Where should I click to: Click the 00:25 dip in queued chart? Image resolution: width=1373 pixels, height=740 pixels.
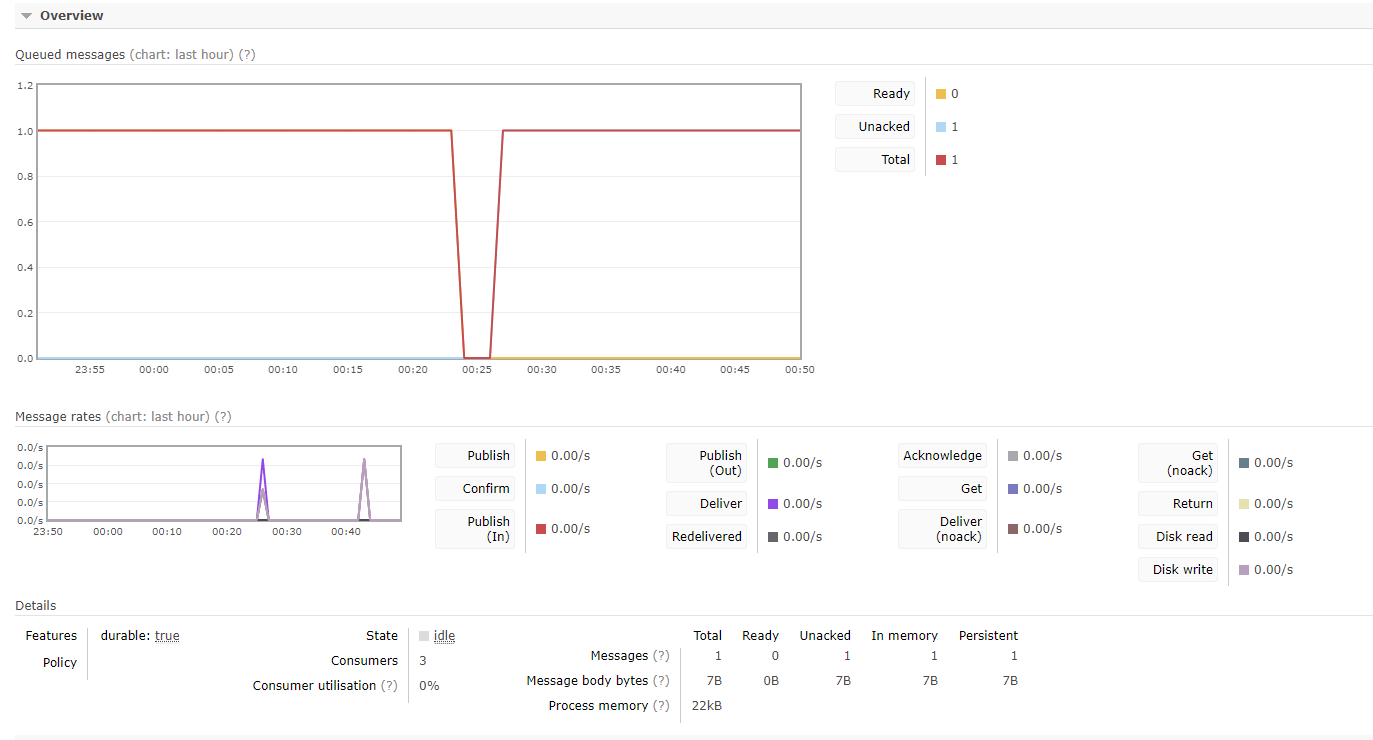[x=477, y=356]
